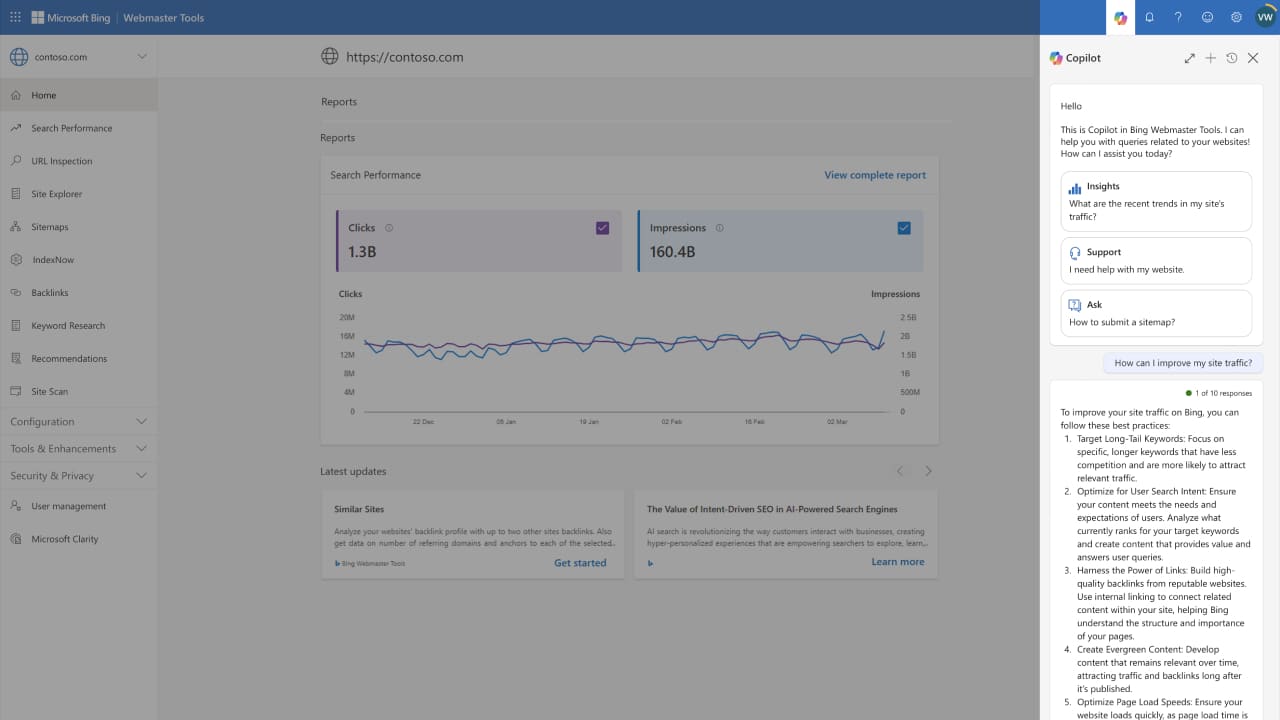Screen dimensions: 1280x720
Task: Click the URL Inspection magnifier icon
Action: pyautogui.click(x=16, y=161)
